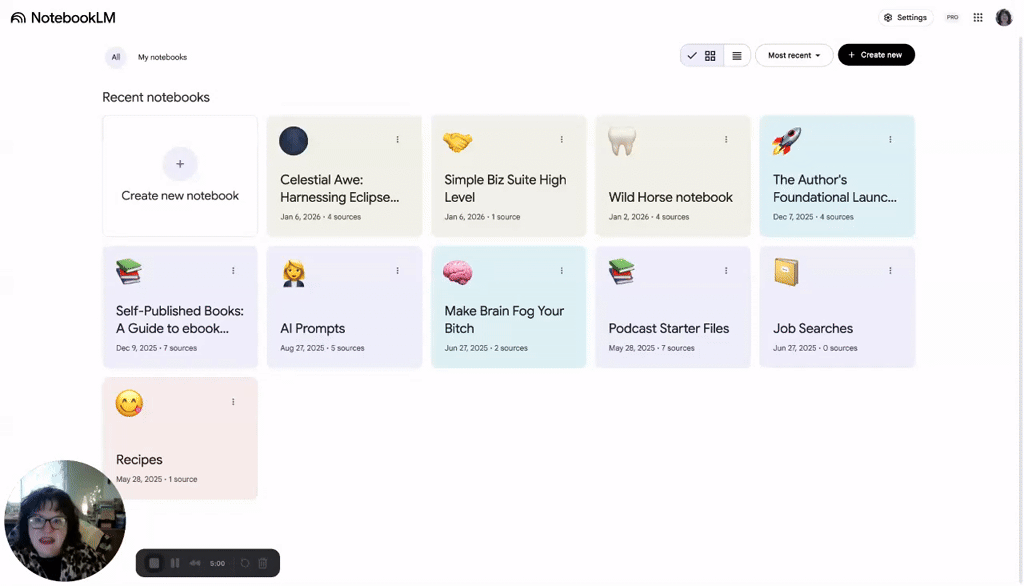Switch to list view layout

tap(737, 56)
